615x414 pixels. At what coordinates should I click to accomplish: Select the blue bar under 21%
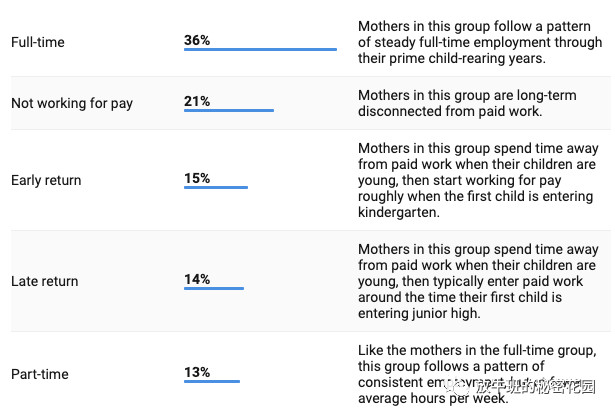pos(229,111)
